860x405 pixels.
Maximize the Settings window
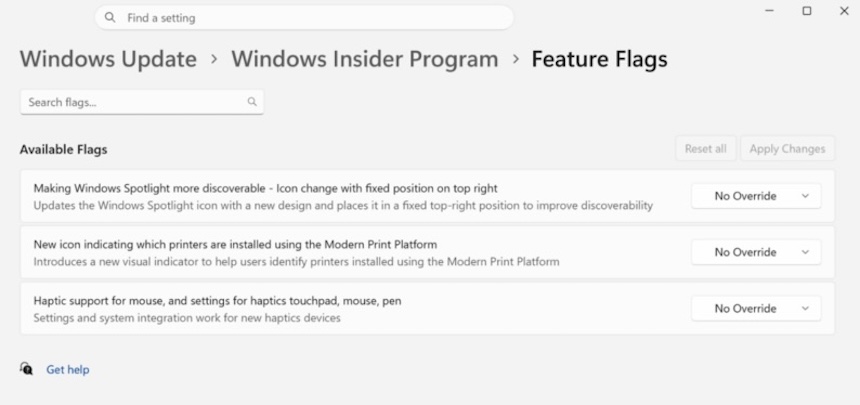point(806,11)
